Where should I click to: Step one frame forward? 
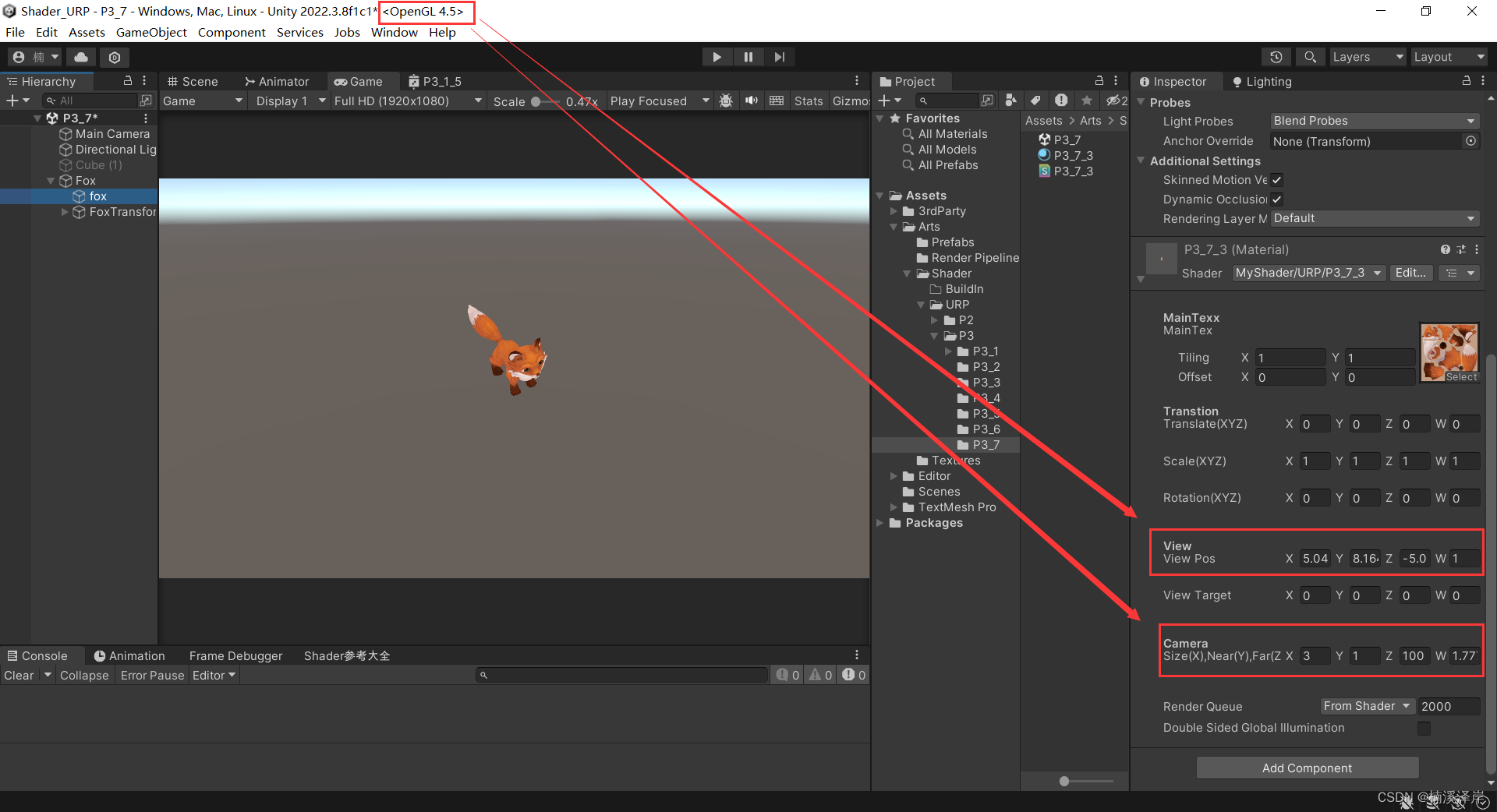tap(779, 57)
